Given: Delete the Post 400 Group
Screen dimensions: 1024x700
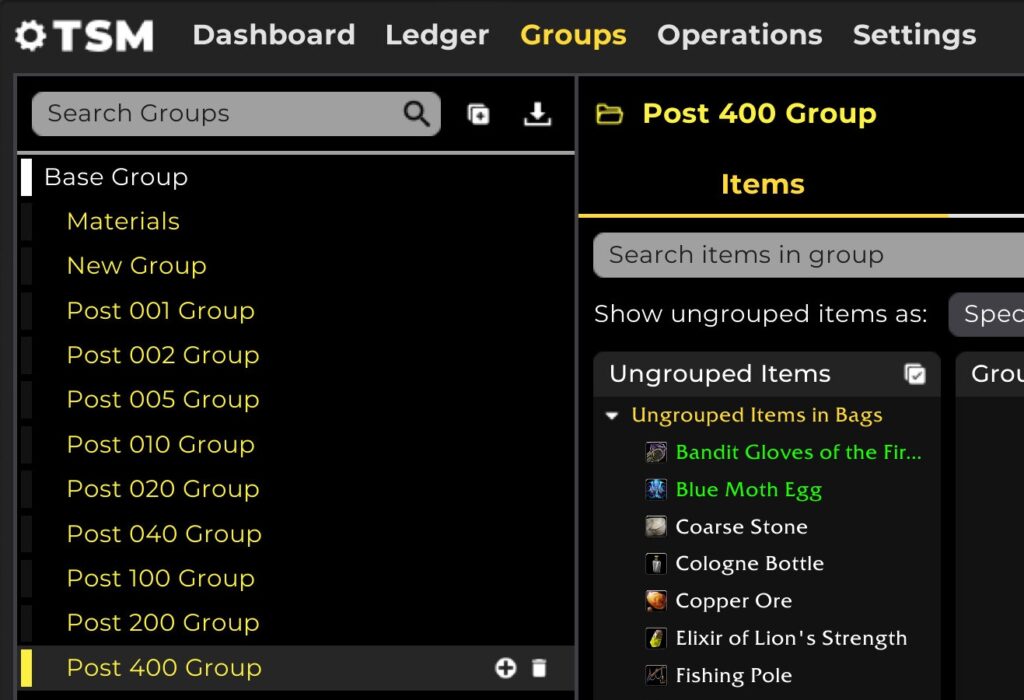Looking at the screenshot, I should [539, 668].
